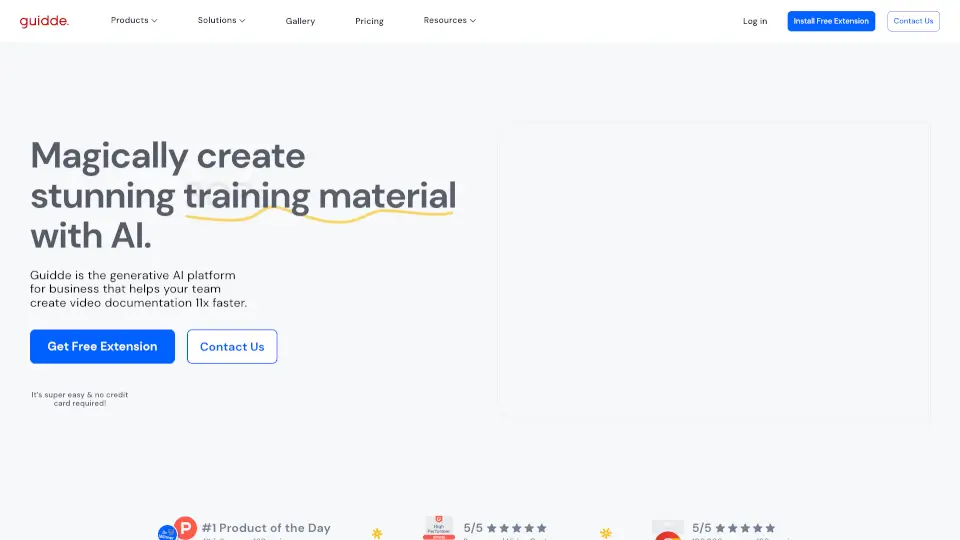Click the hero video preview area

(715, 272)
